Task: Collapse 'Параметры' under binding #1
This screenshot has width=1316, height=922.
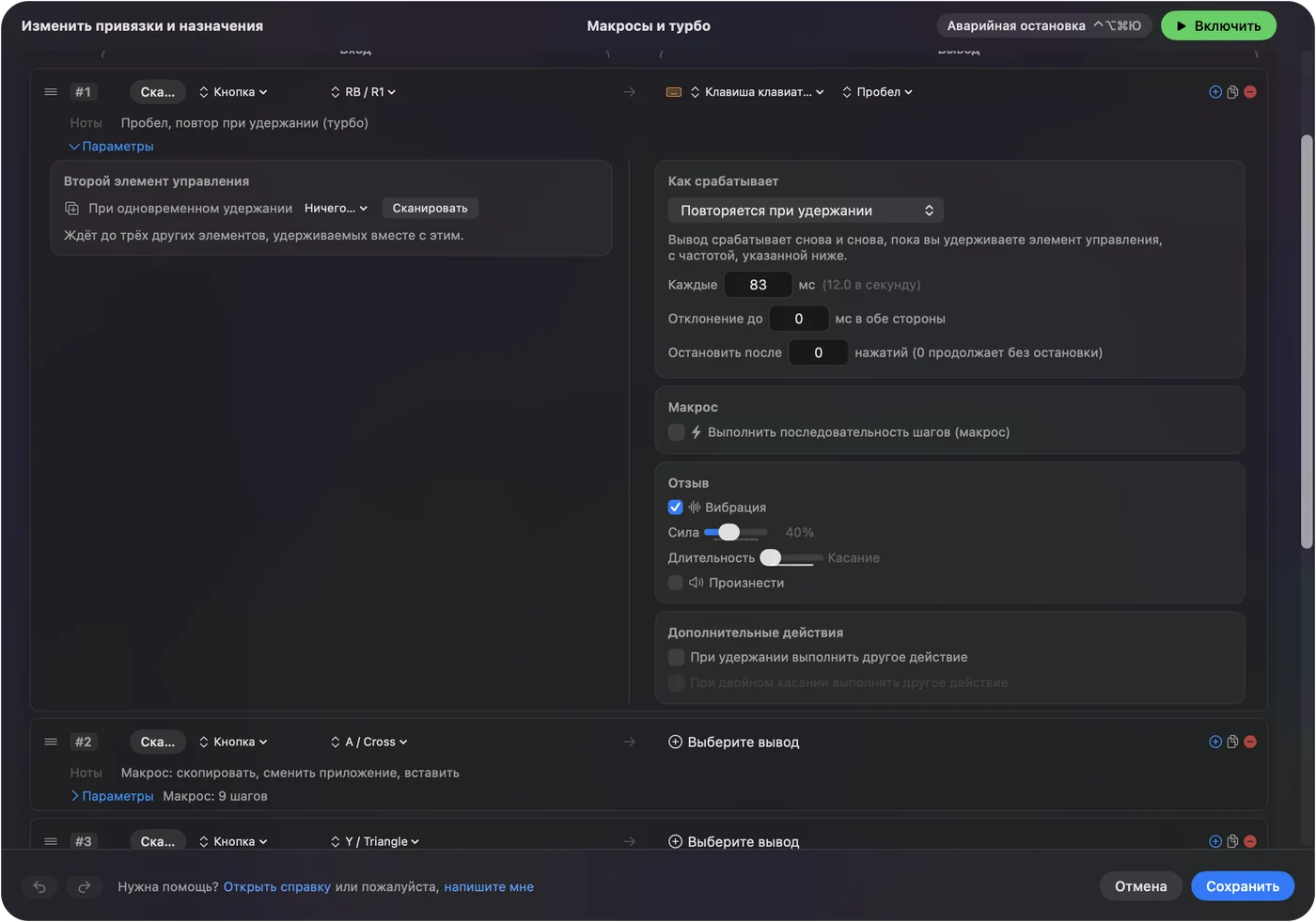Action: pyautogui.click(x=112, y=147)
